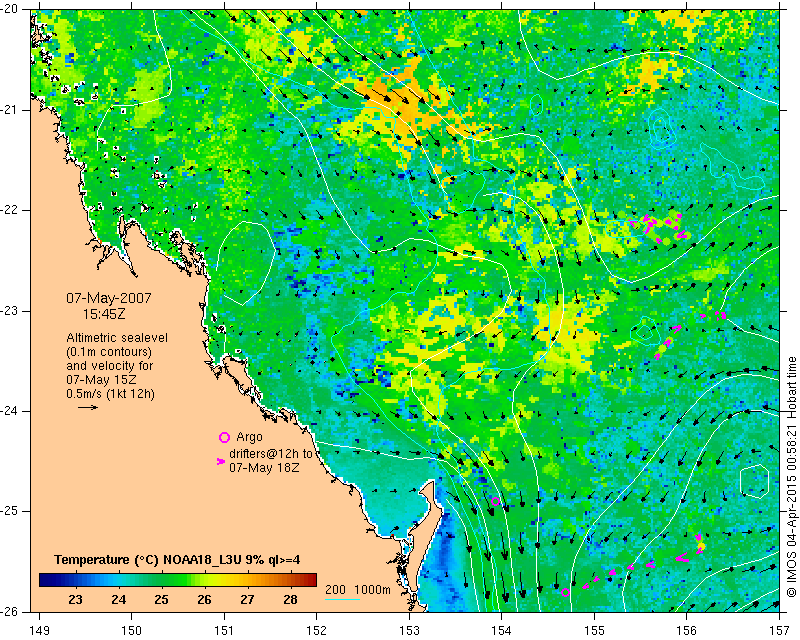Click the '(0.1m contours)' text line
This screenshot has width=800, height=640.
[109, 352]
